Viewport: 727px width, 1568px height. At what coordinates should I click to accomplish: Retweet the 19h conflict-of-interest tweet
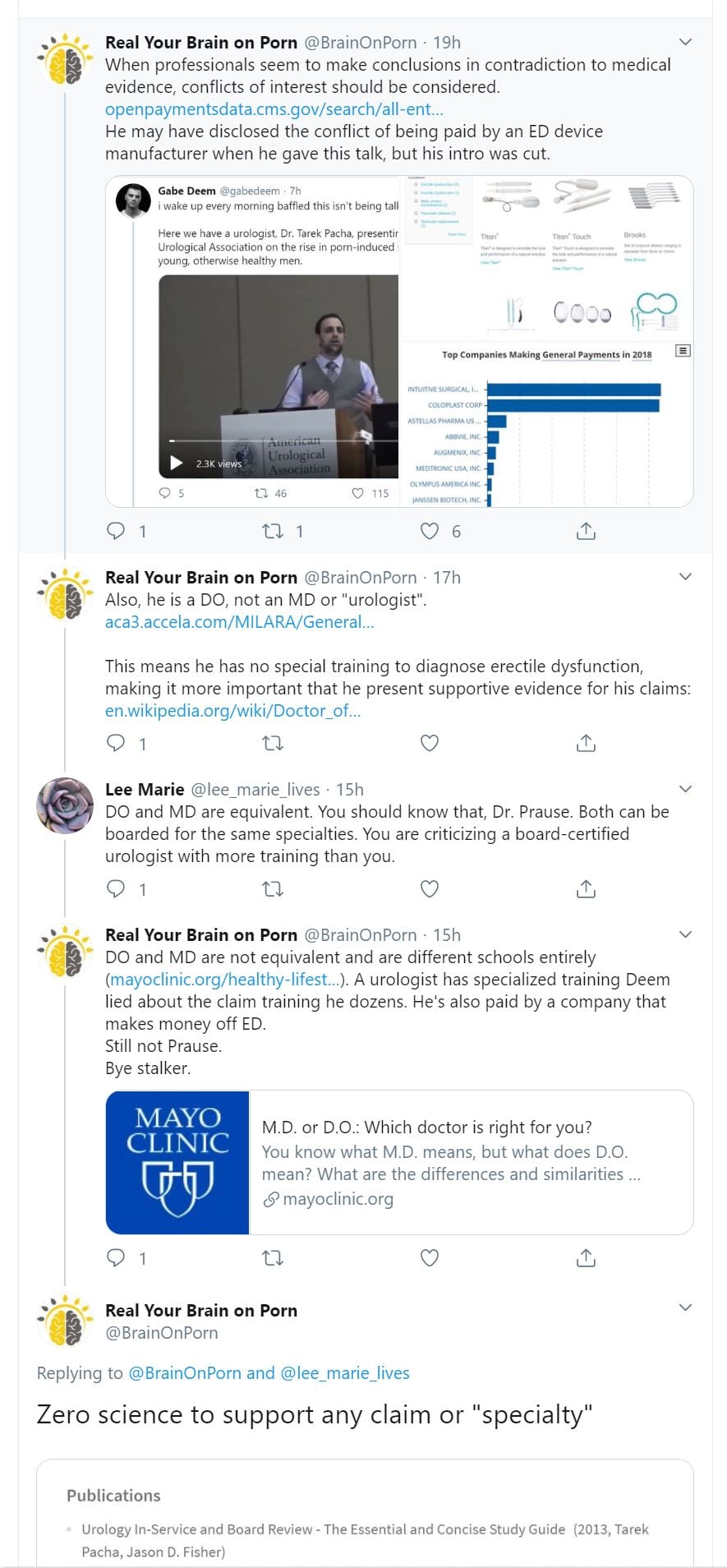[273, 531]
